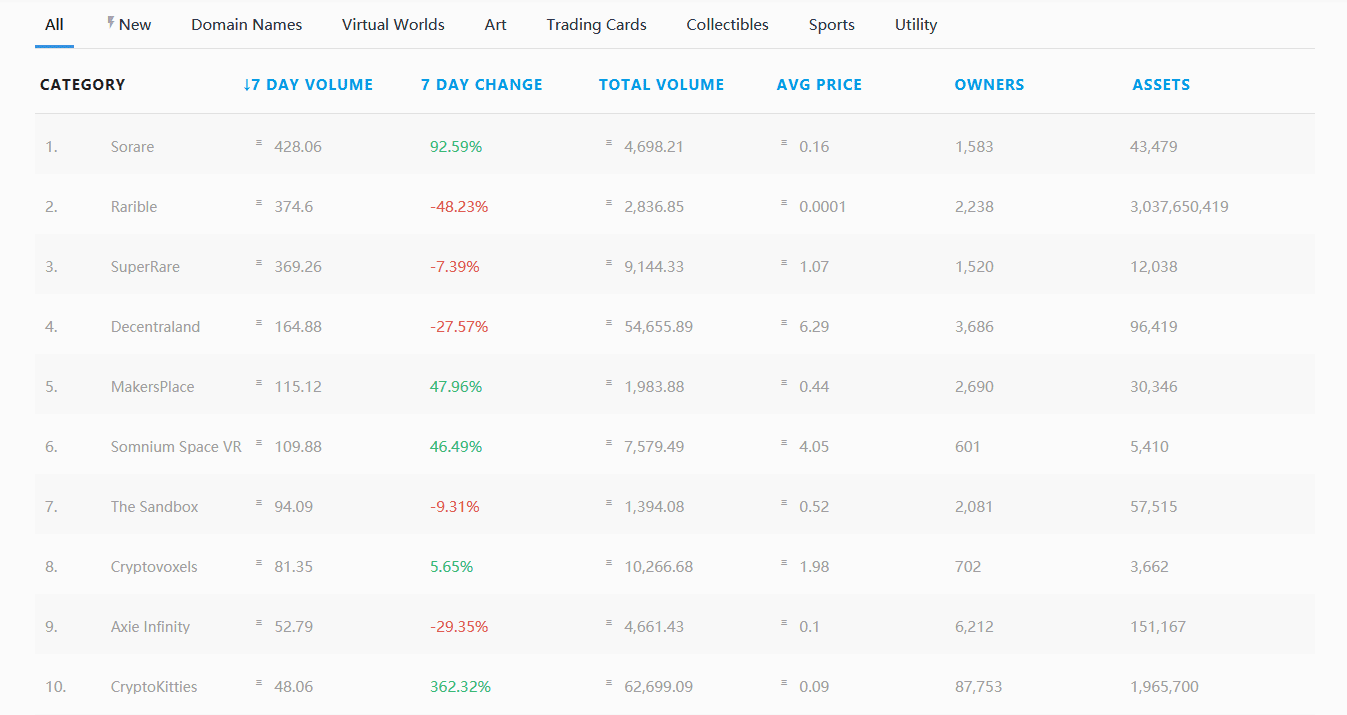Screen dimensions: 1347x715
Task: Click Decentraland's -27.57% change value
Action: 459,326
